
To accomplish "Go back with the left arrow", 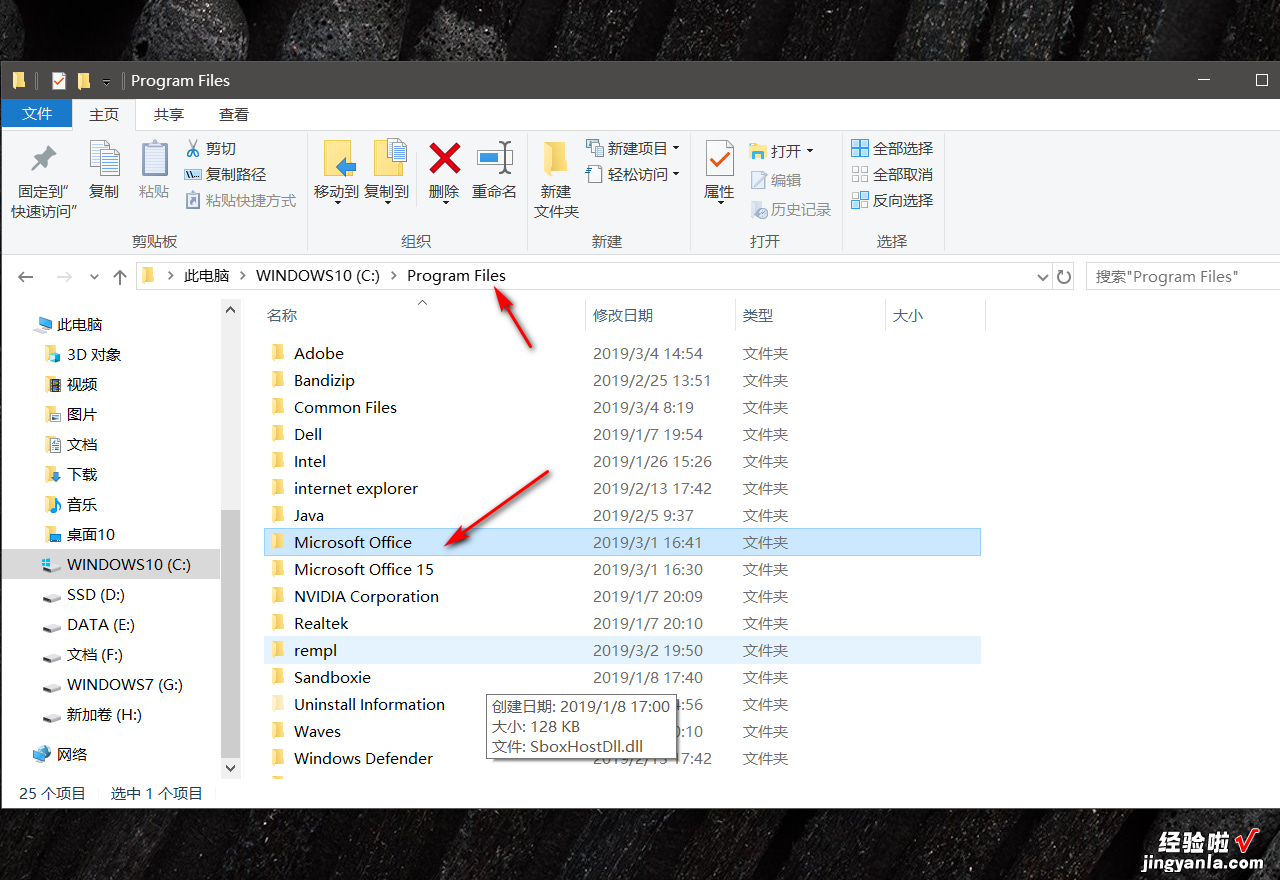I will point(26,276).
